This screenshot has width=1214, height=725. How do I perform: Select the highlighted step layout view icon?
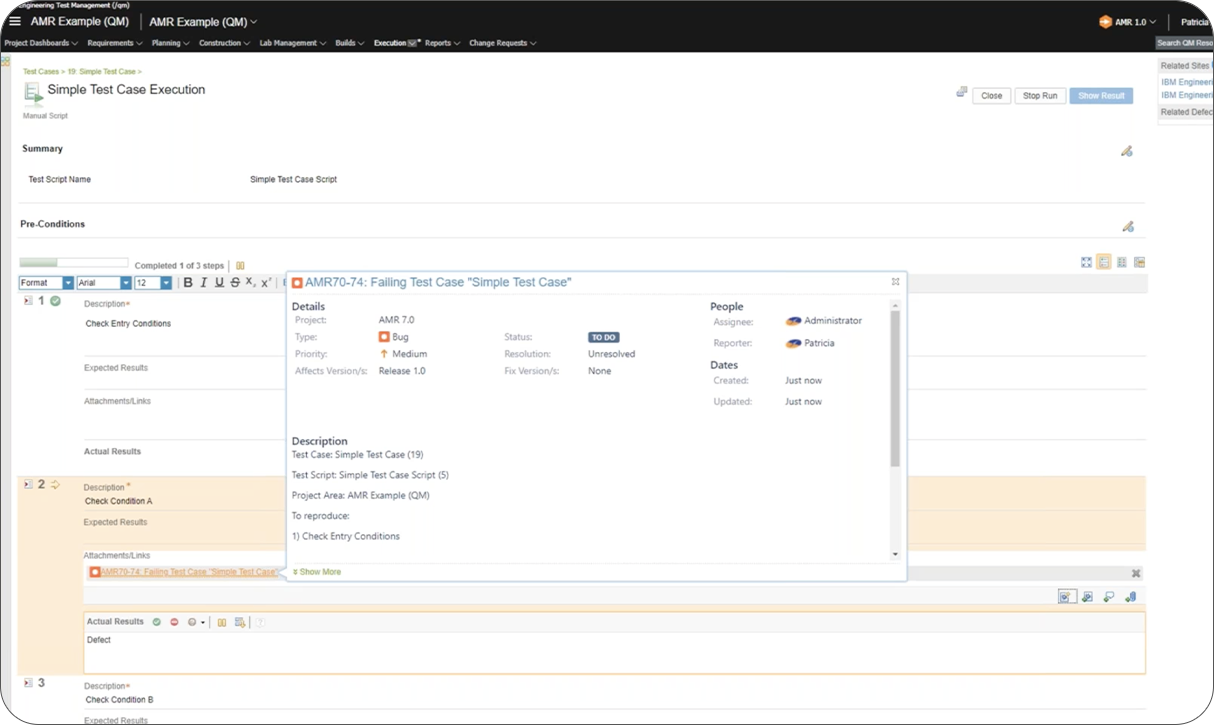1104,262
